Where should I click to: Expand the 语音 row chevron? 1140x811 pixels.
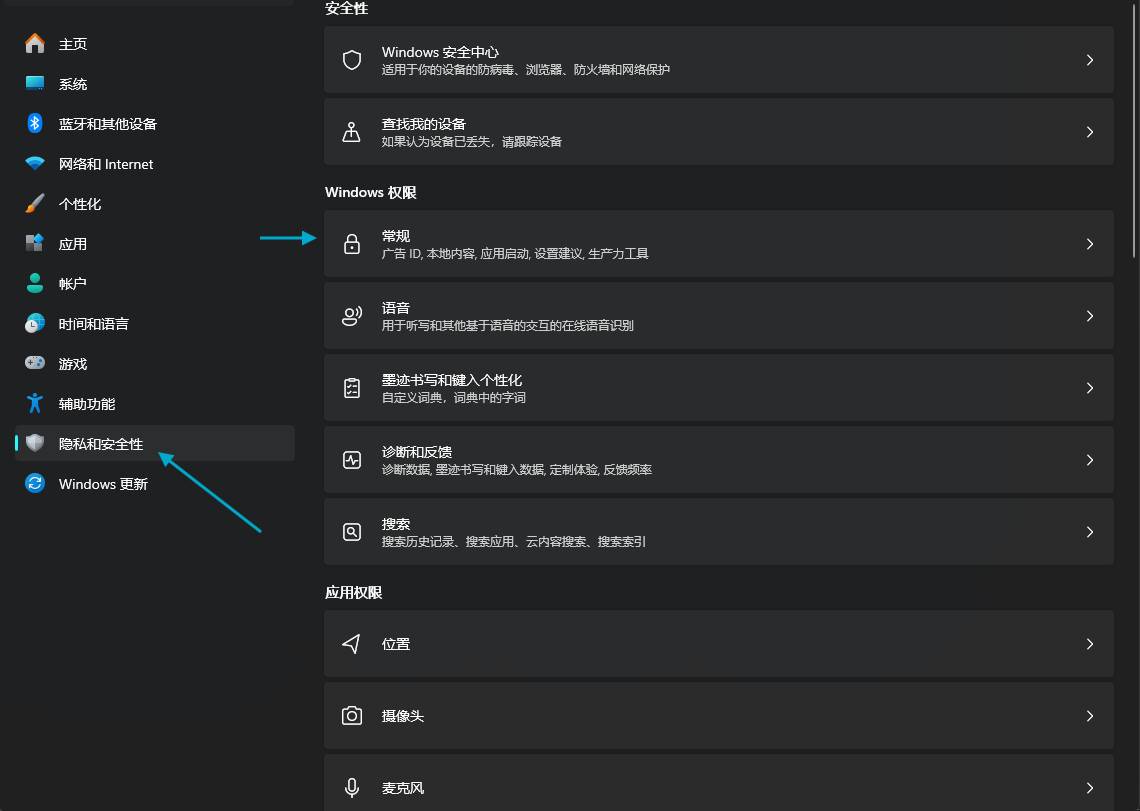tap(1090, 316)
